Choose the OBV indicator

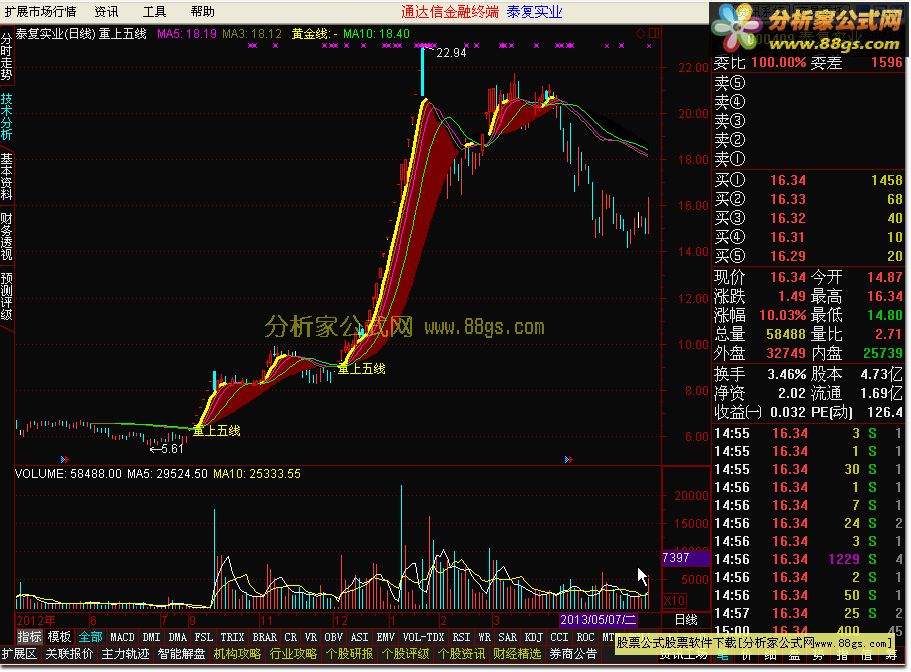pyautogui.click(x=333, y=637)
